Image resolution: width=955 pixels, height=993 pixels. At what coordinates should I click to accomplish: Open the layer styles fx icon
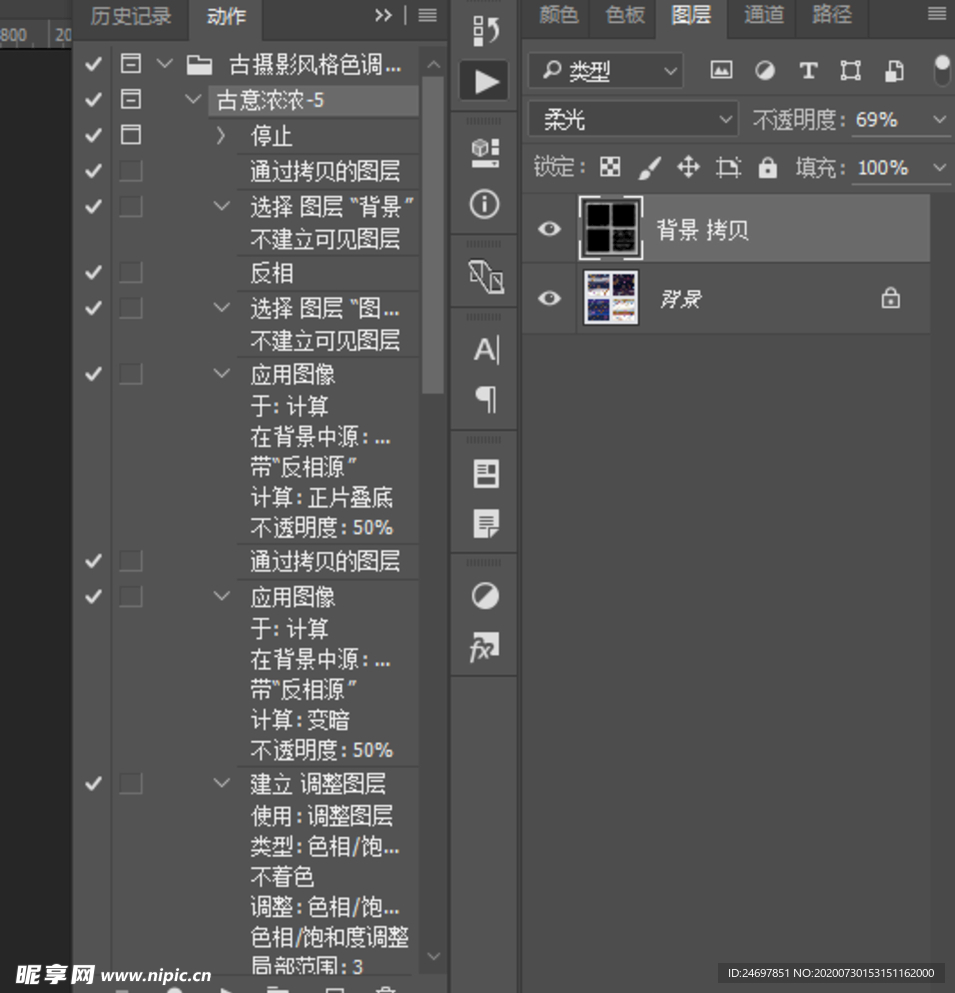tap(483, 647)
